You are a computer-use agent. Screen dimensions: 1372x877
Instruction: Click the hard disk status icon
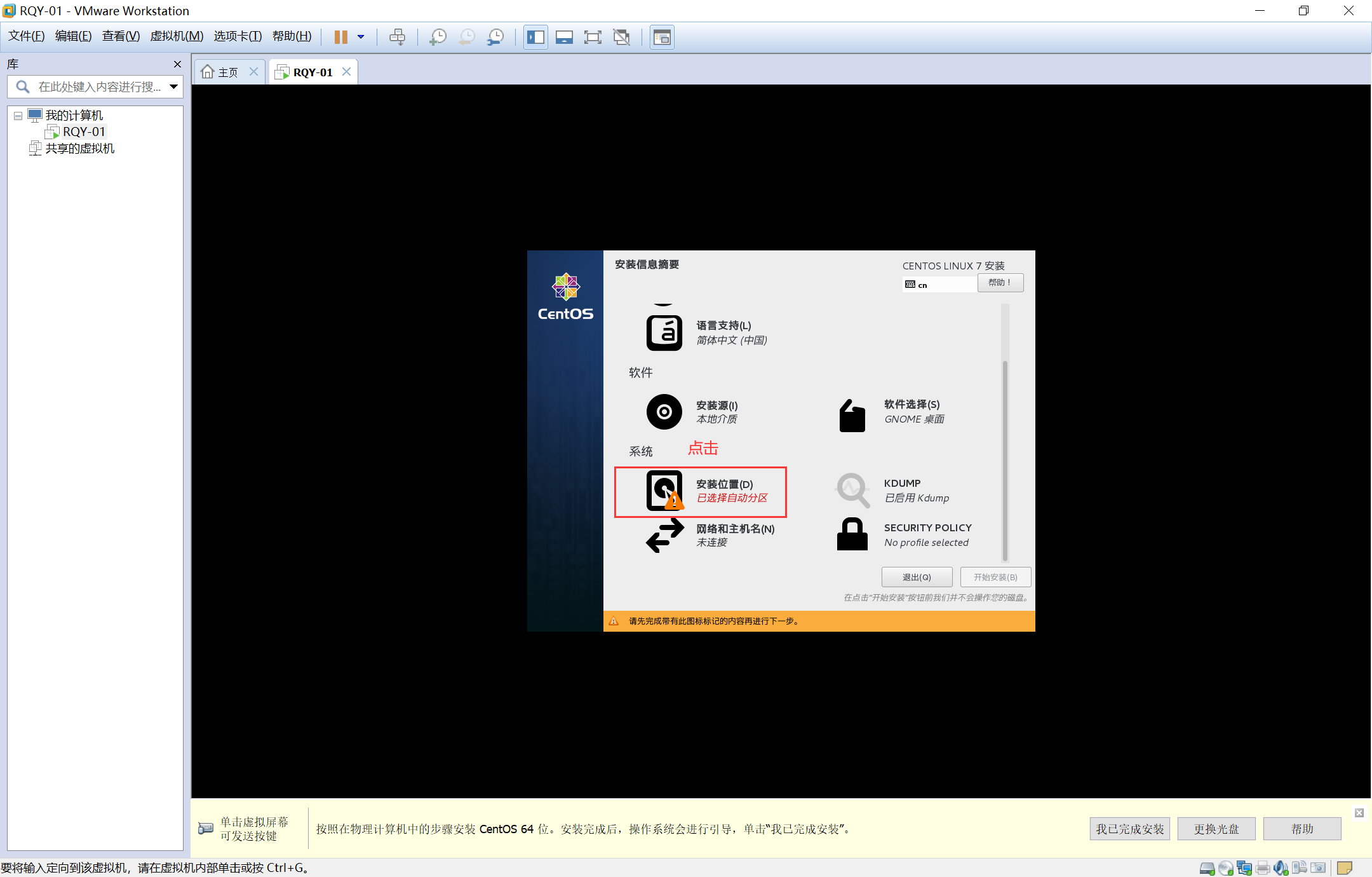point(1207,867)
